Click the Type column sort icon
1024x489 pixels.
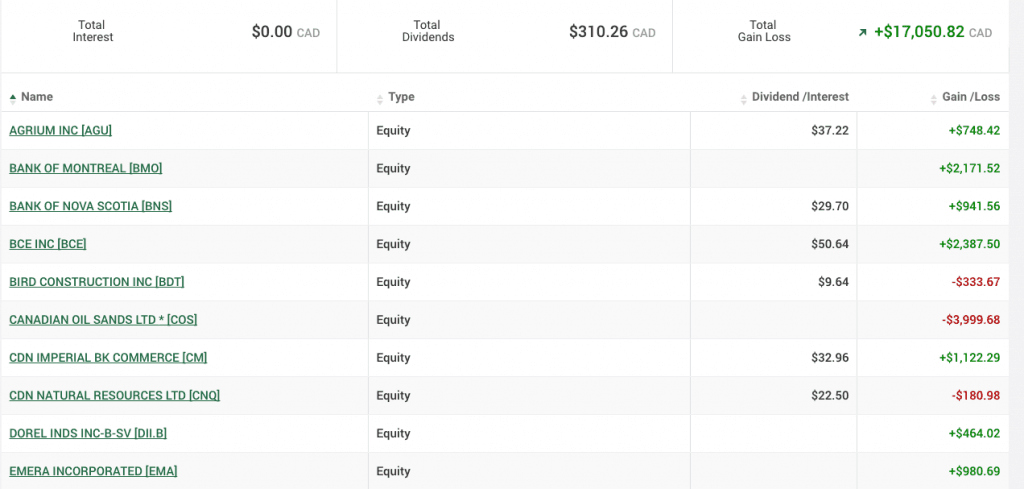coord(380,99)
